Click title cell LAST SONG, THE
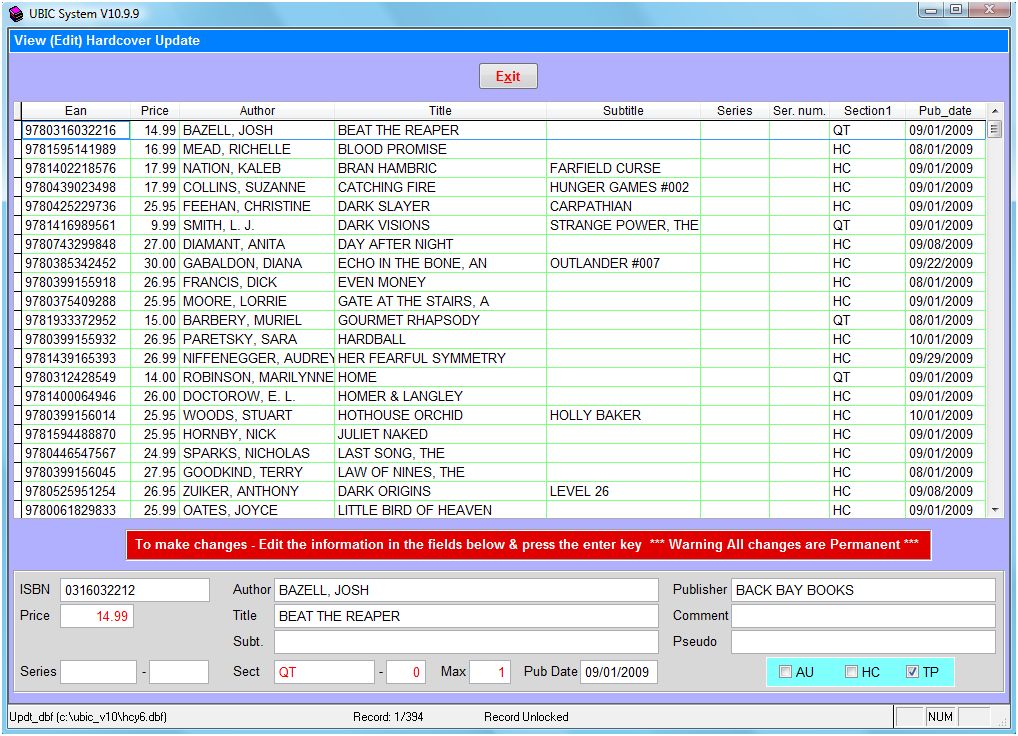1018x736 pixels. pos(440,453)
